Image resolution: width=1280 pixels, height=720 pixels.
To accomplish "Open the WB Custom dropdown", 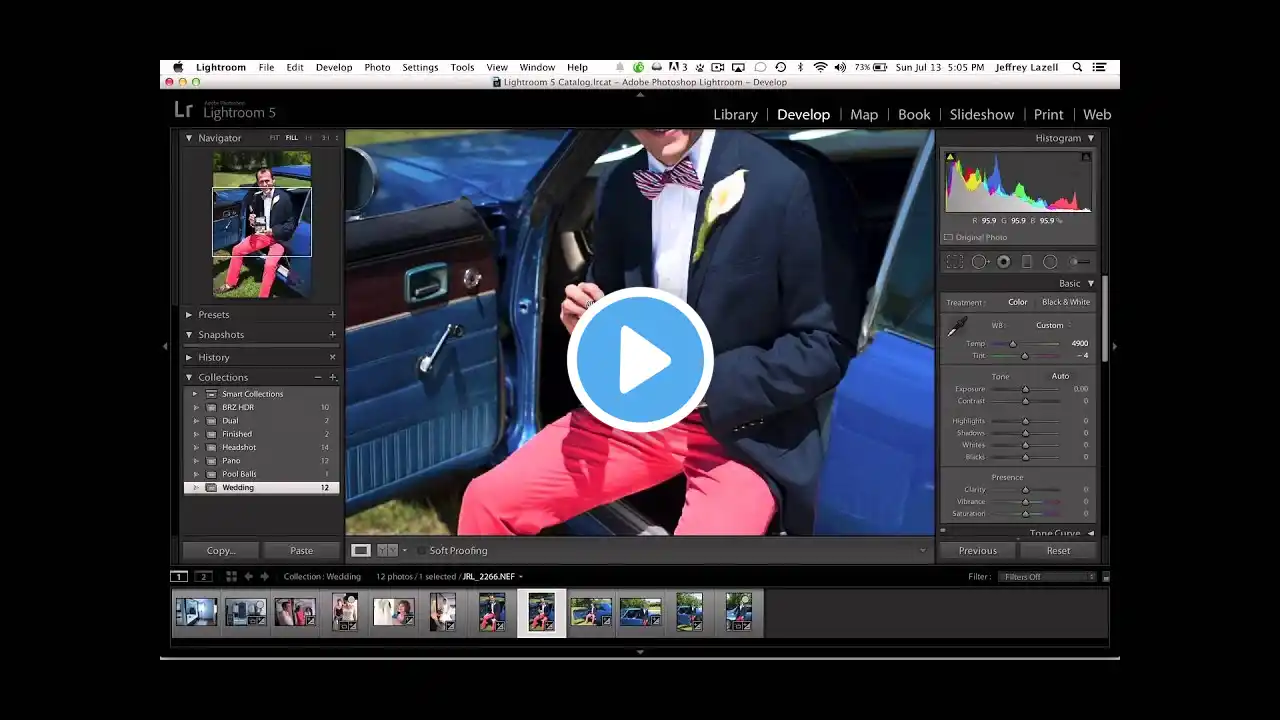I will [x=1053, y=326].
